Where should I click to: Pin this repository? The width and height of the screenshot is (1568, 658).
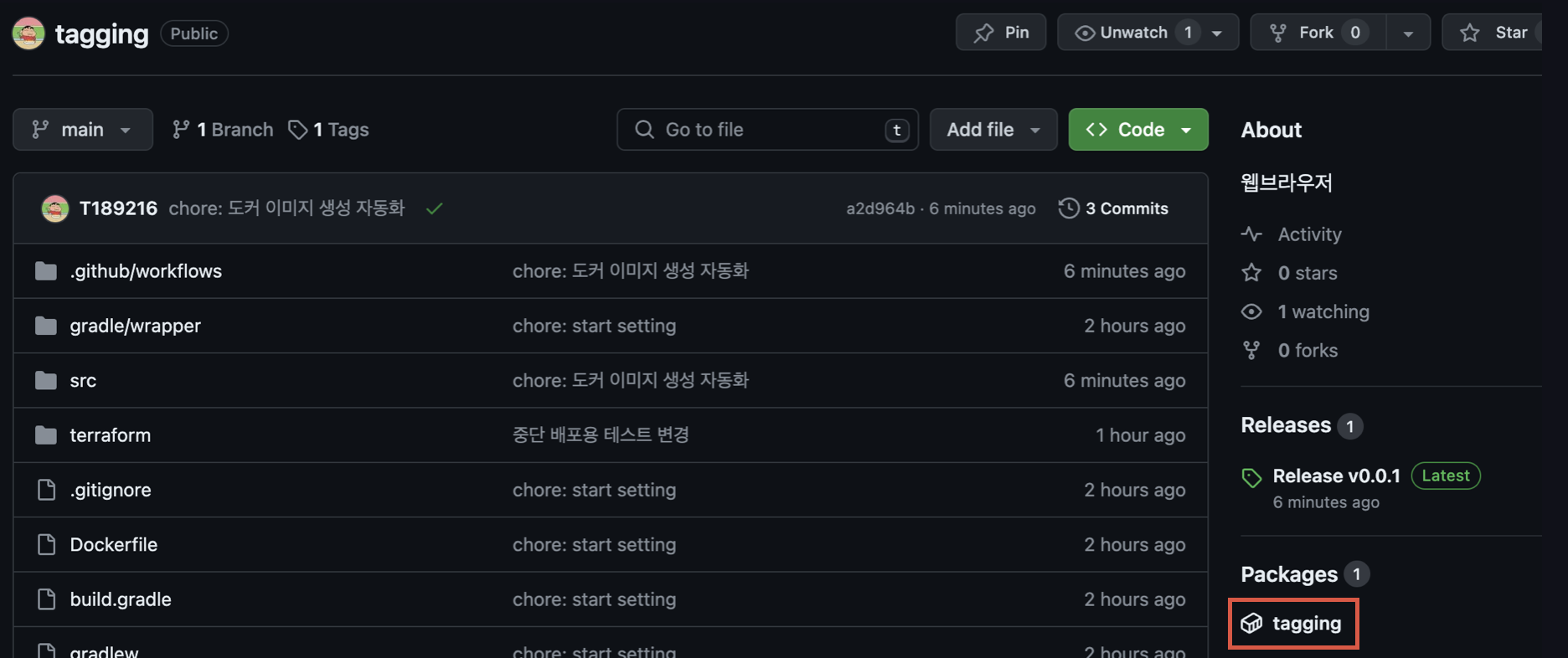tap(1001, 33)
